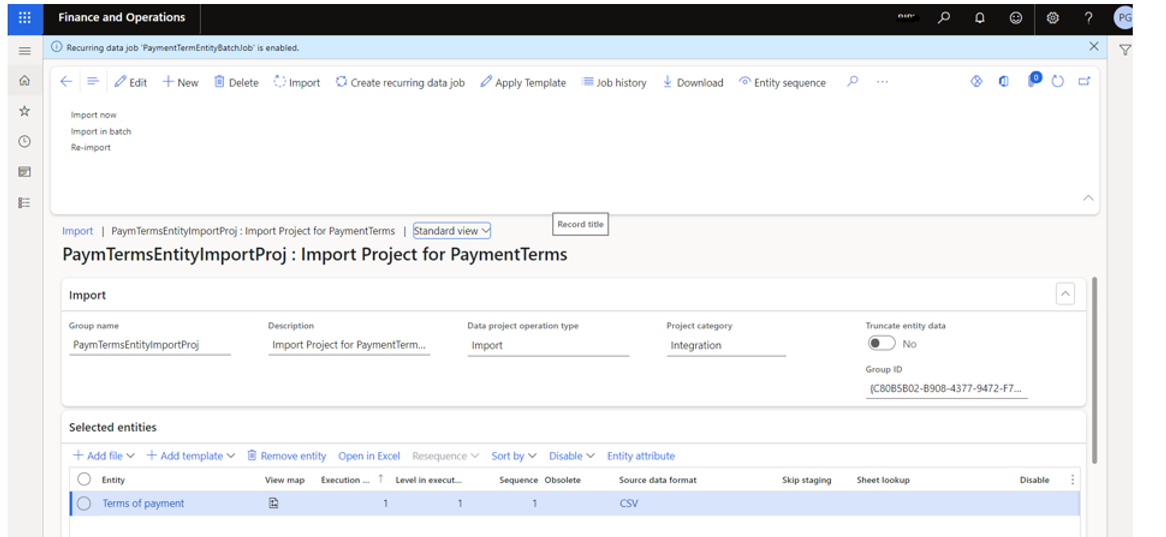Open Recent clock icon in sidebar
This screenshot has height=537, width=1166.
click(25, 142)
